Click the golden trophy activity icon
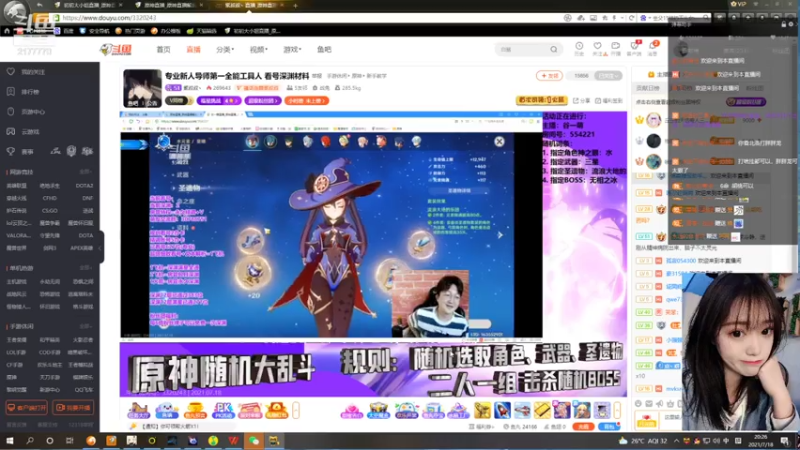The width and height of the screenshot is (800, 450). pos(194,410)
